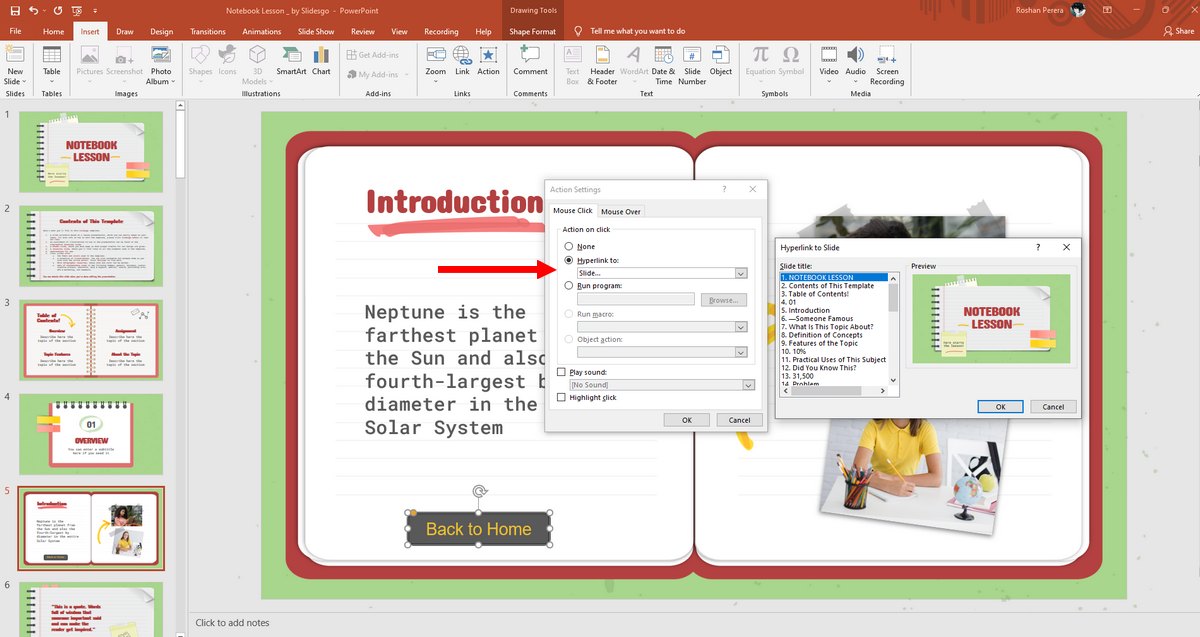Image resolution: width=1200 pixels, height=637 pixels.
Task: Click Cancel in Action Settings dialog
Action: click(740, 420)
